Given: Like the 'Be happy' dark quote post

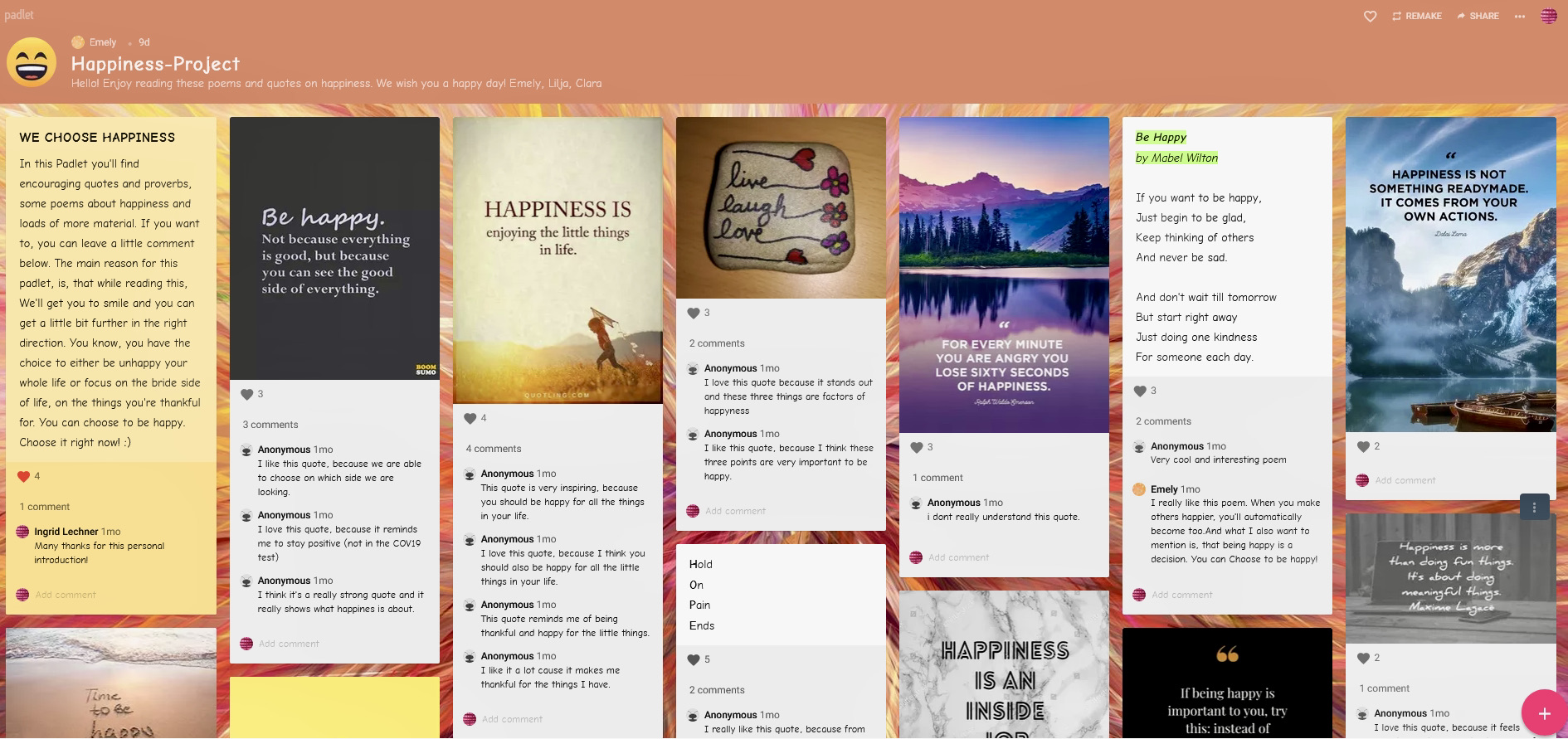Looking at the screenshot, I should tap(246, 394).
